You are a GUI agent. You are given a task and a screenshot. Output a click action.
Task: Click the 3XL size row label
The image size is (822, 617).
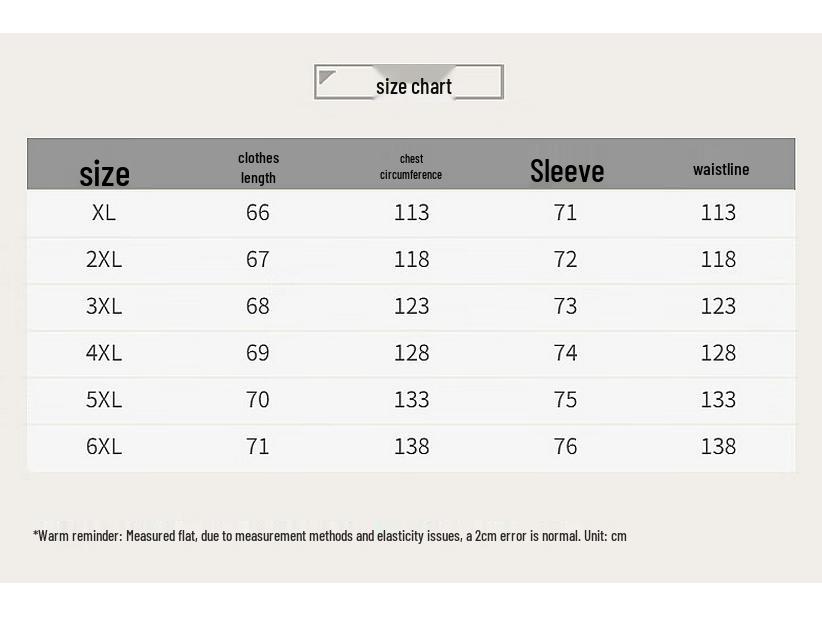tap(104, 306)
